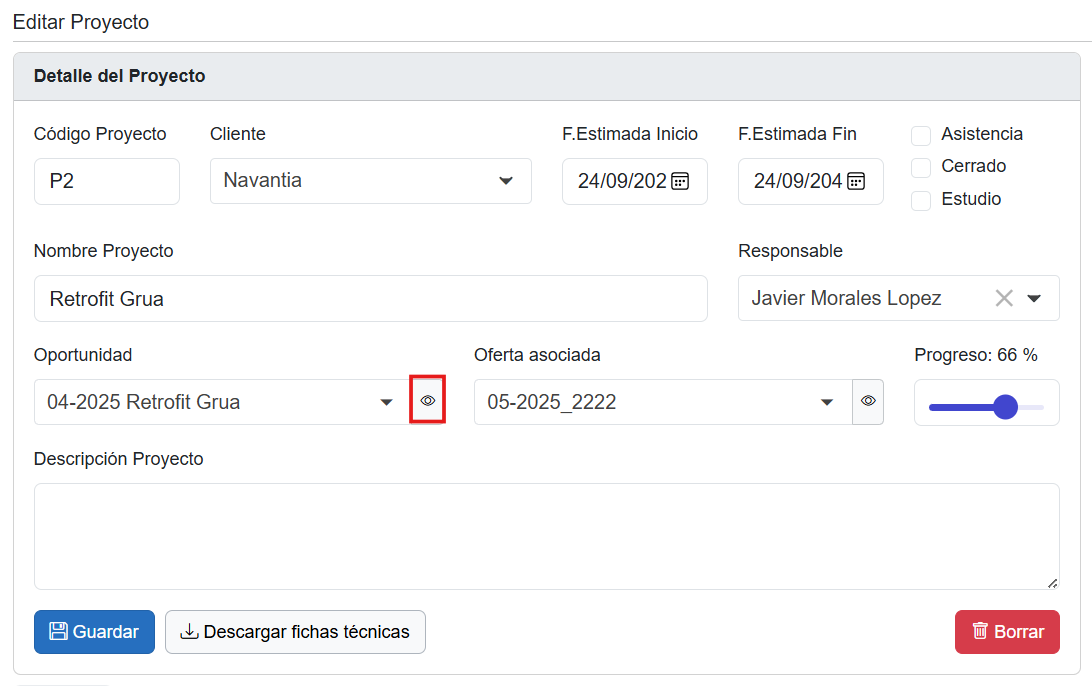Click Descargar fichas técnicas button
1092x686 pixels.
point(295,632)
